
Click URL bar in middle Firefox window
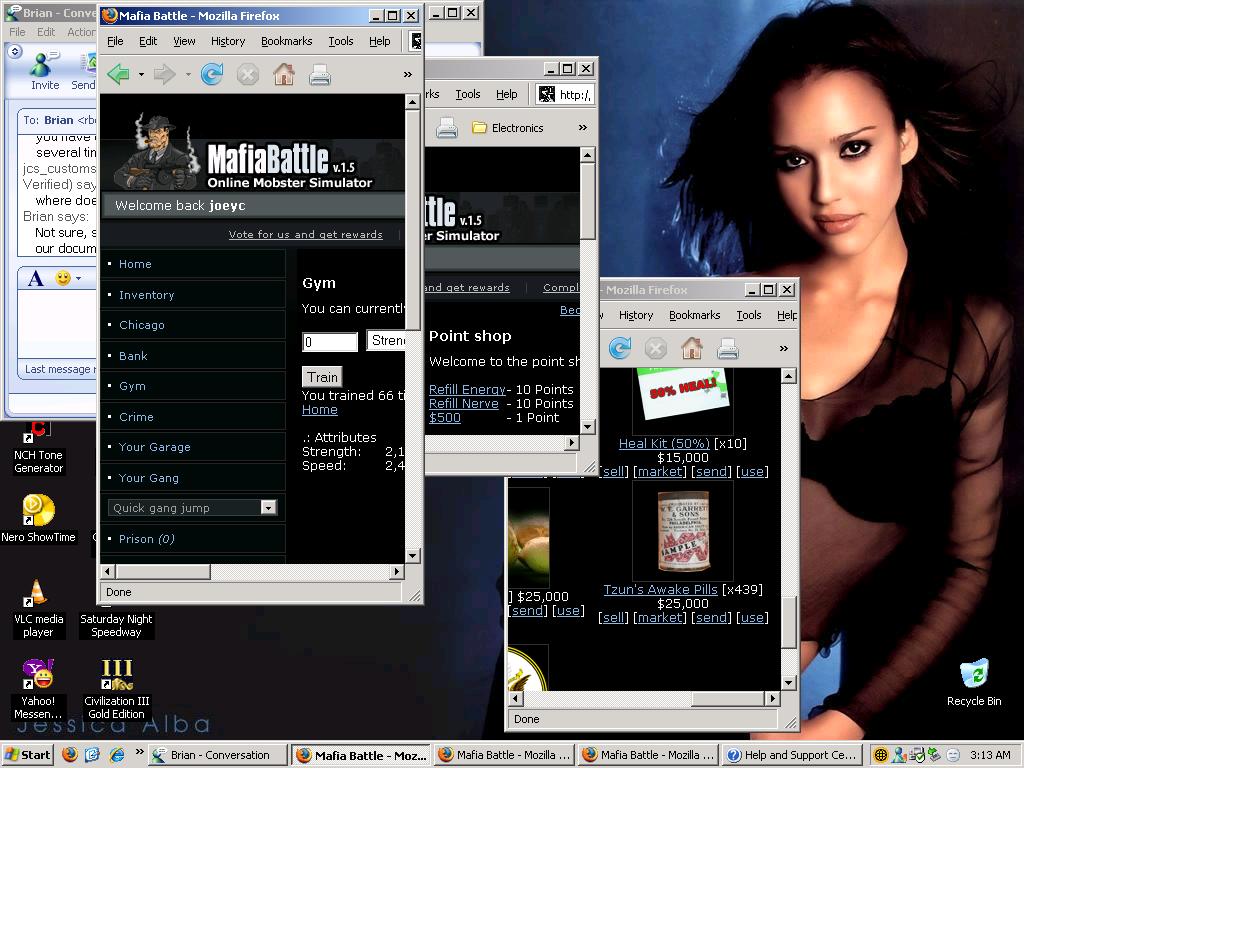[566, 94]
